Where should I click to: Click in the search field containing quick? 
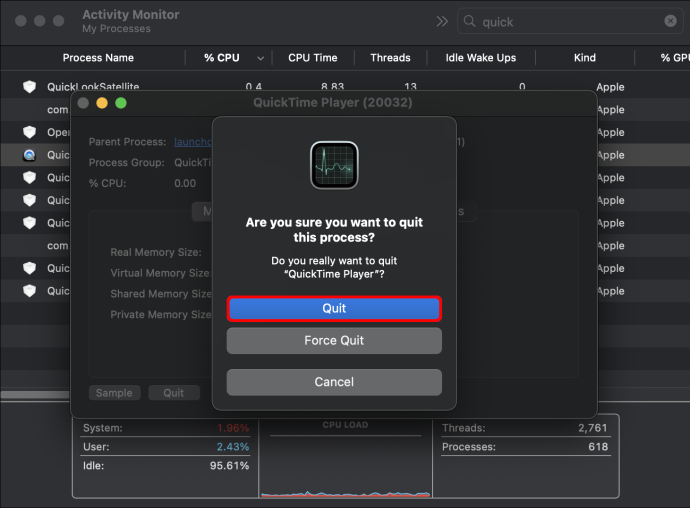point(570,21)
